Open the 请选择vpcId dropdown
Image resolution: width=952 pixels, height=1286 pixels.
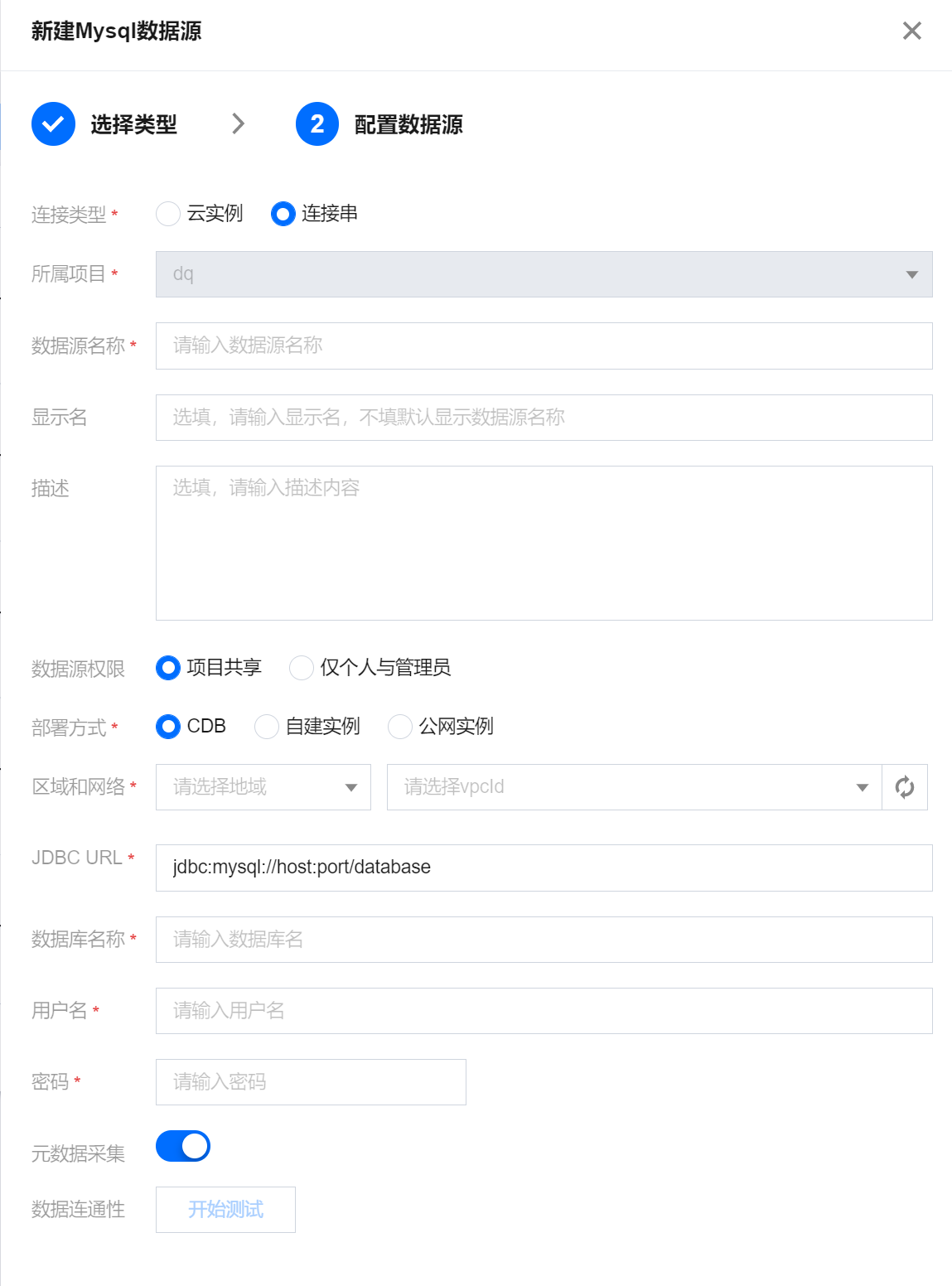(634, 787)
